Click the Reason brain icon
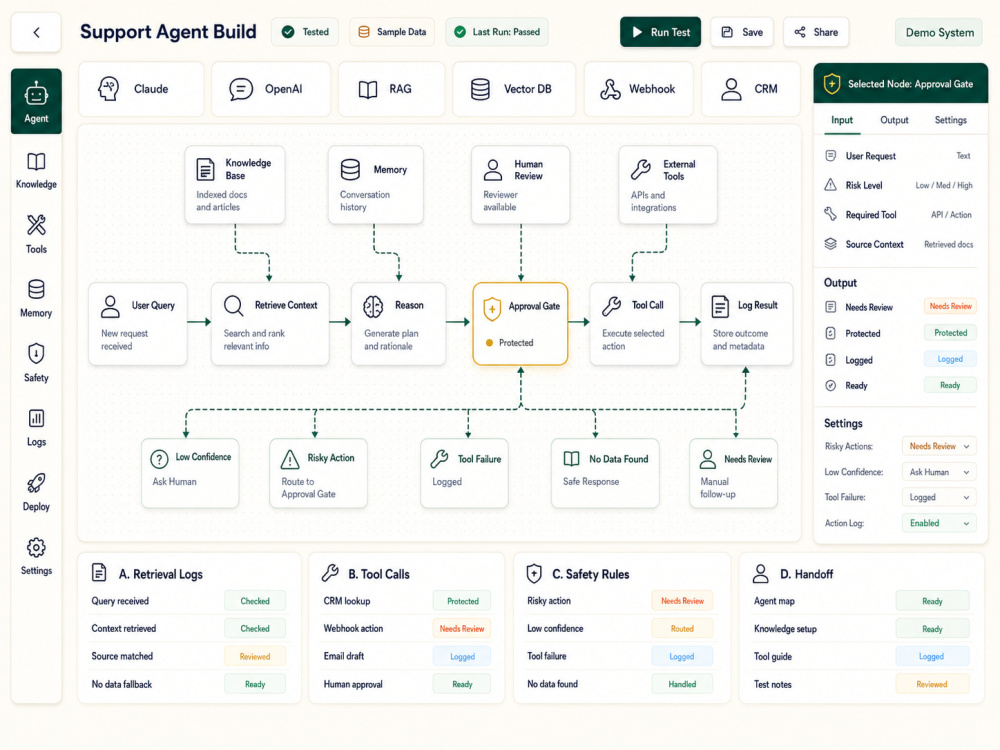 coord(373,307)
